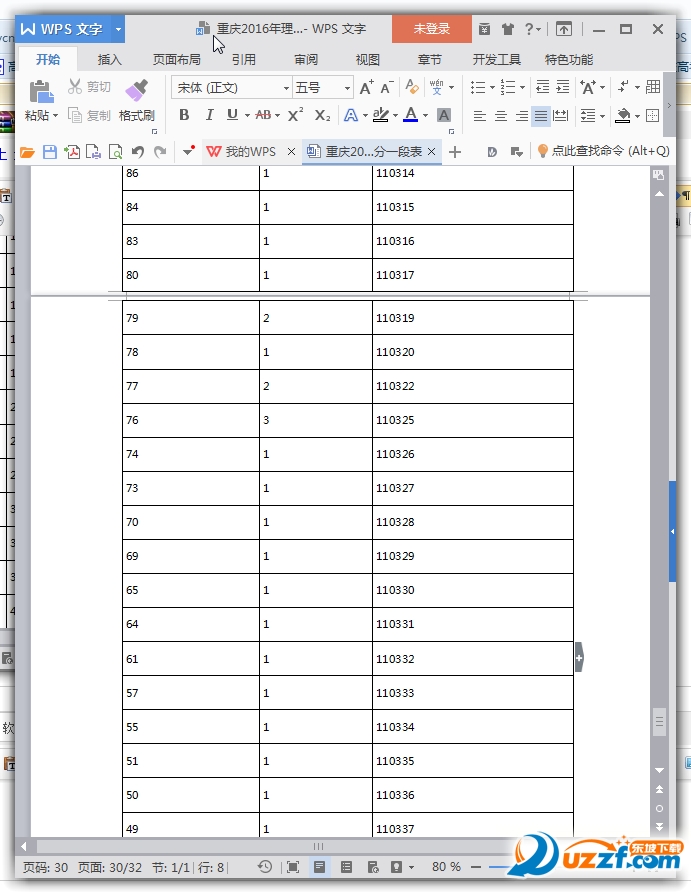Toggle Bold formatting
The width and height of the screenshot is (691, 893).
point(184,115)
